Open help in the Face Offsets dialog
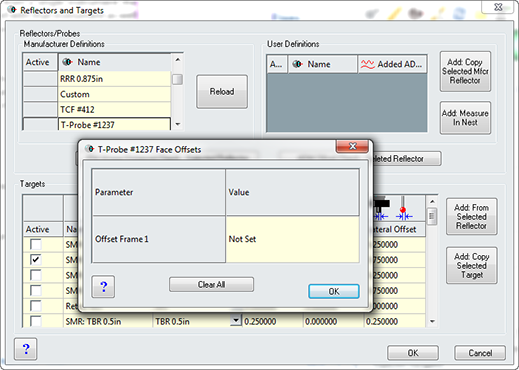The width and height of the screenshot is (519, 370). point(103,286)
